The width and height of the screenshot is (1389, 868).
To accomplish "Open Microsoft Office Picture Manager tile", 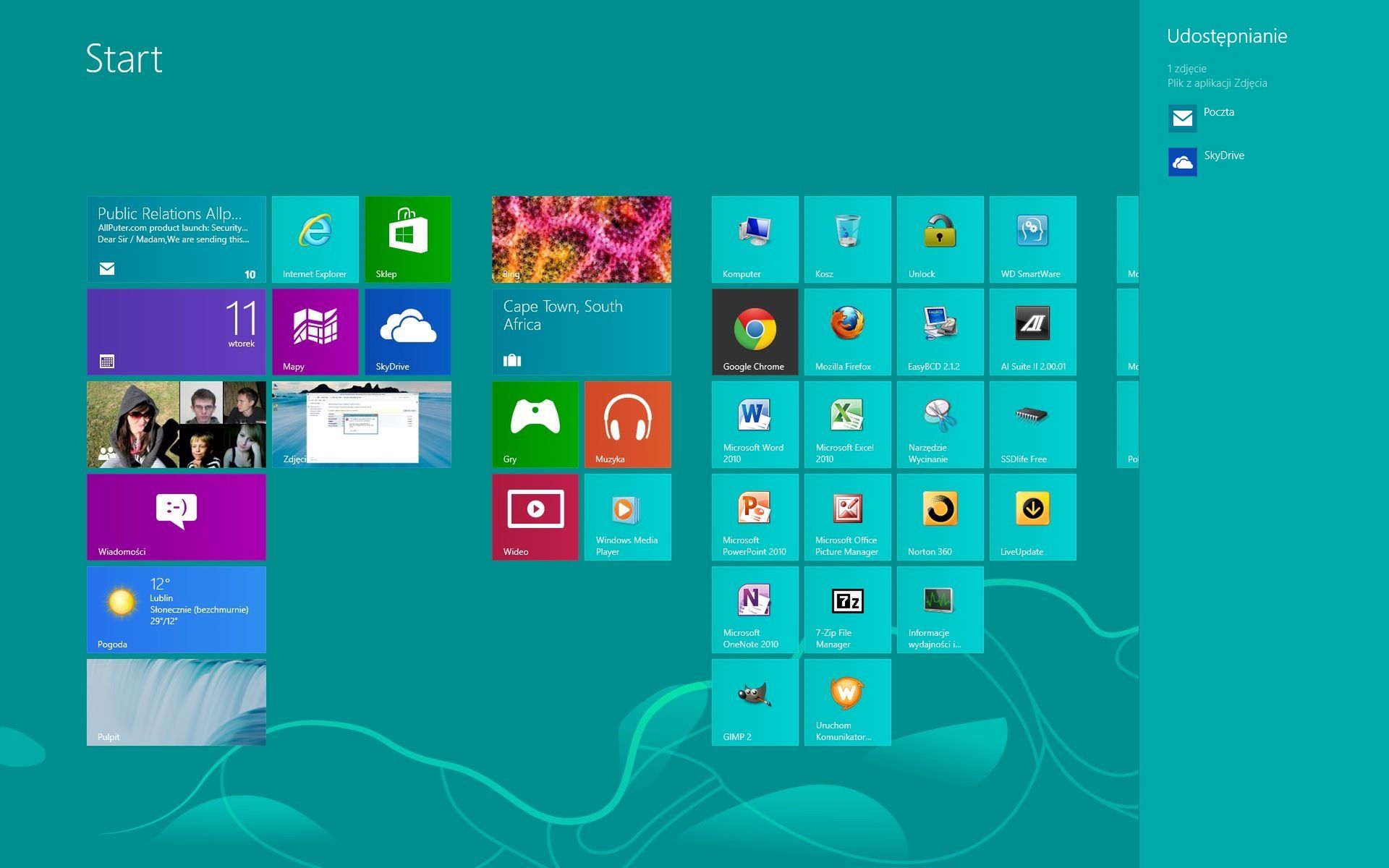I will 848,517.
